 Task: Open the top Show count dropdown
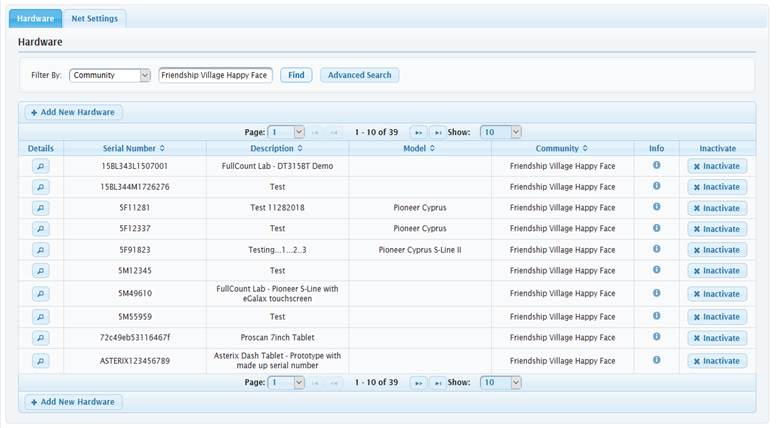pyautogui.click(x=500, y=132)
